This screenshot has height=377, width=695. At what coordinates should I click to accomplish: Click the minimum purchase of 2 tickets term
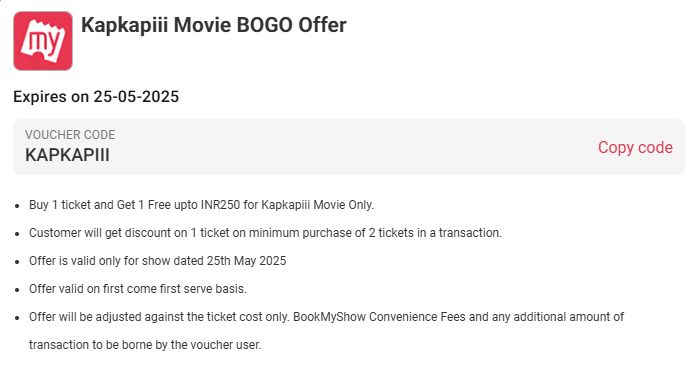tap(266, 233)
